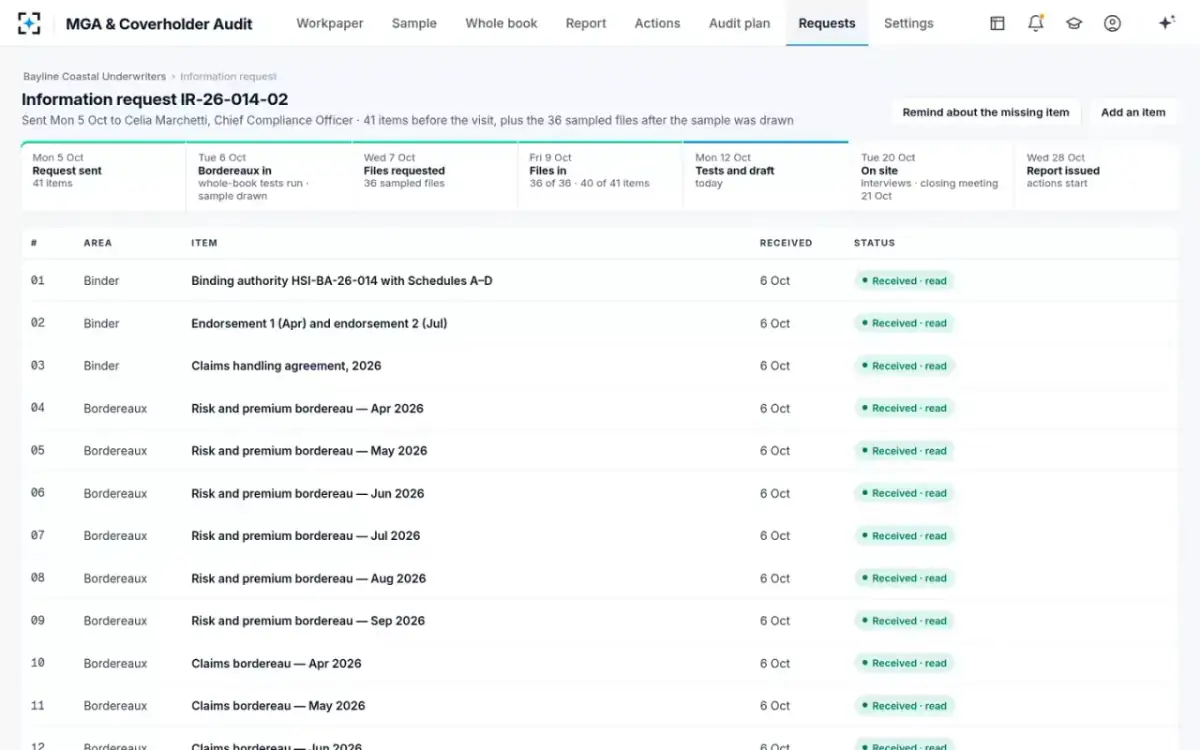The height and width of the screenshot is (750, 1200).
Task: Click status badge for Binding authority row
Action: [x=904, y=281]
